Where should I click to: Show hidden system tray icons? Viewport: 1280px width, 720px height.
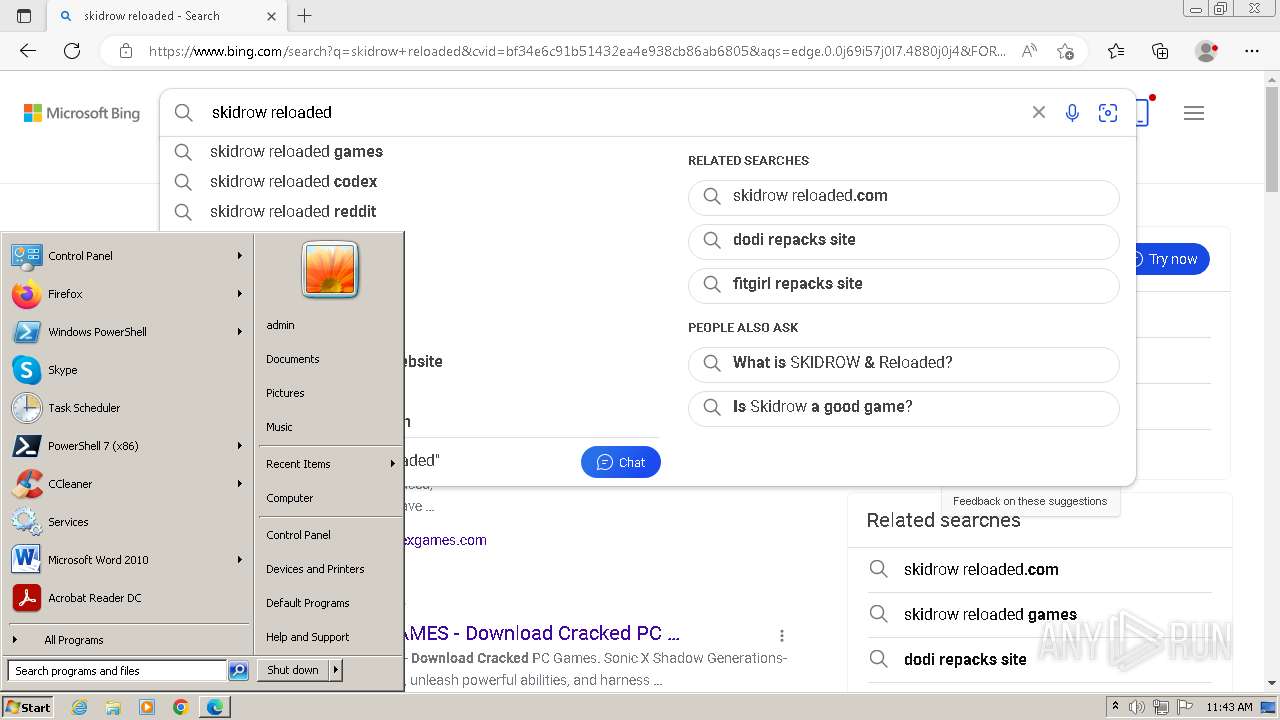(x=1115, y=707)
